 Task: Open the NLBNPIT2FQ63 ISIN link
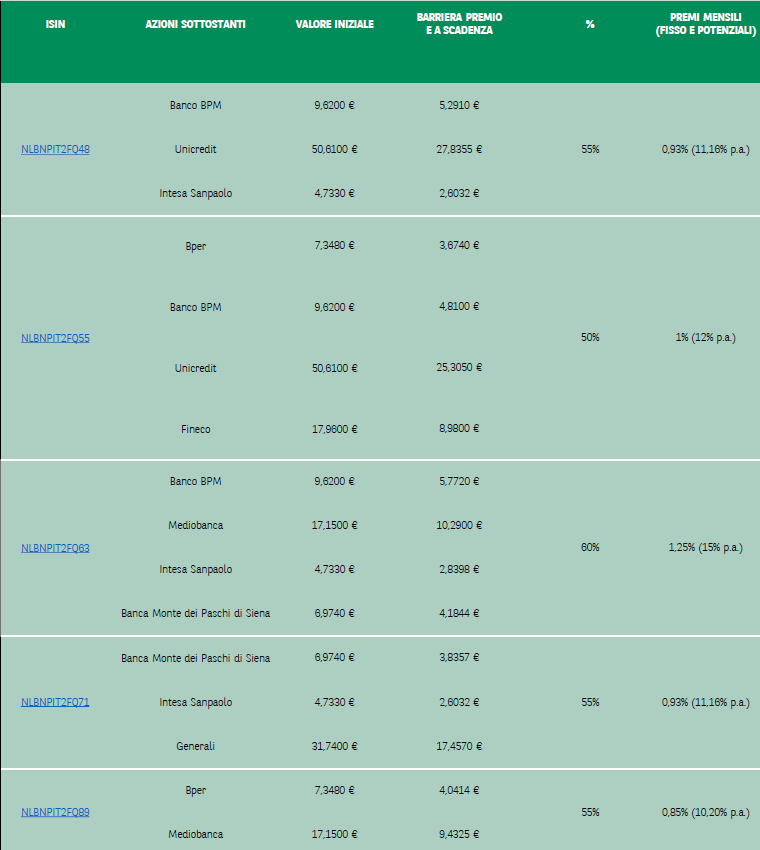click(55, 548)
